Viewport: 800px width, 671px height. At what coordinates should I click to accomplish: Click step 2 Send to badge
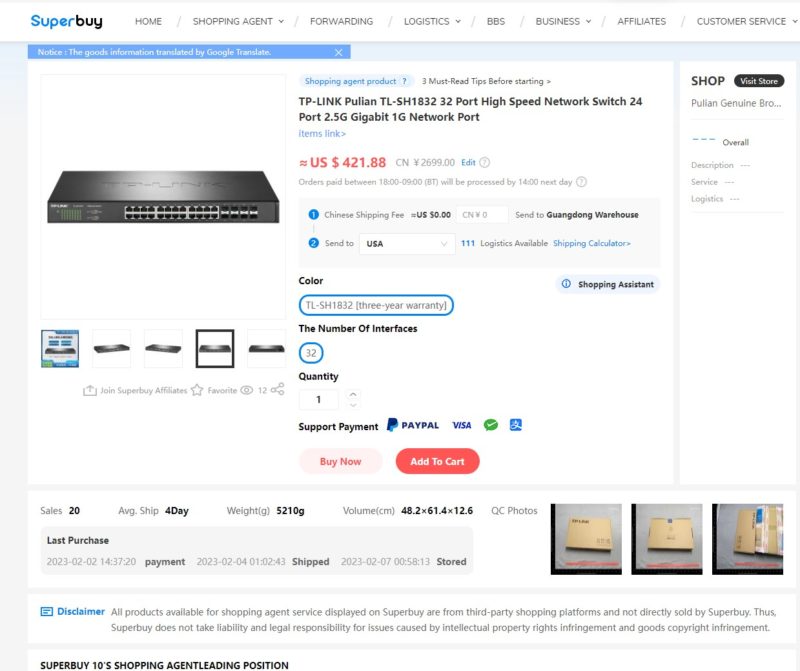pos(314,243)
